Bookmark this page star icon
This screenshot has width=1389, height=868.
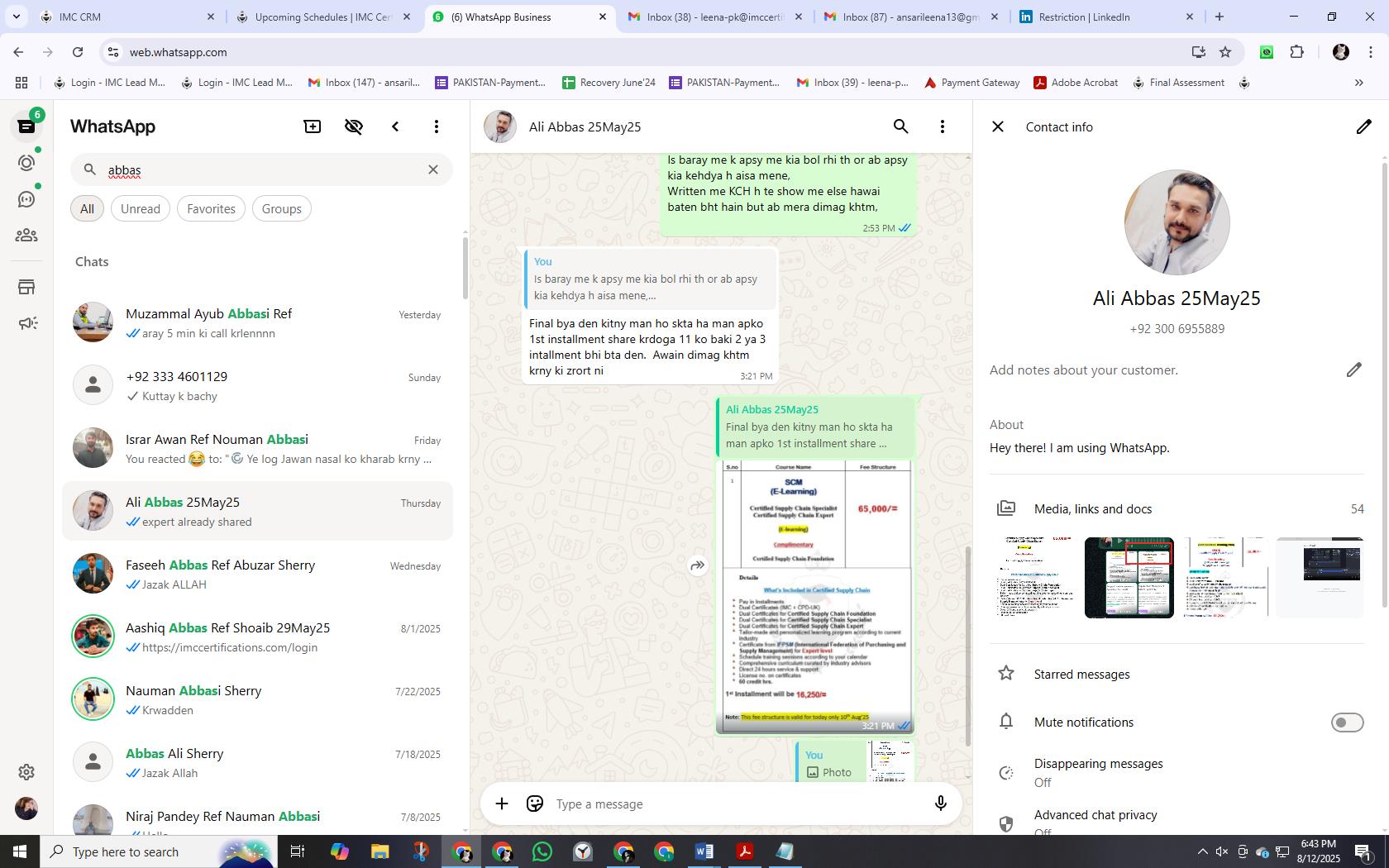click(x=1225, y=52)
